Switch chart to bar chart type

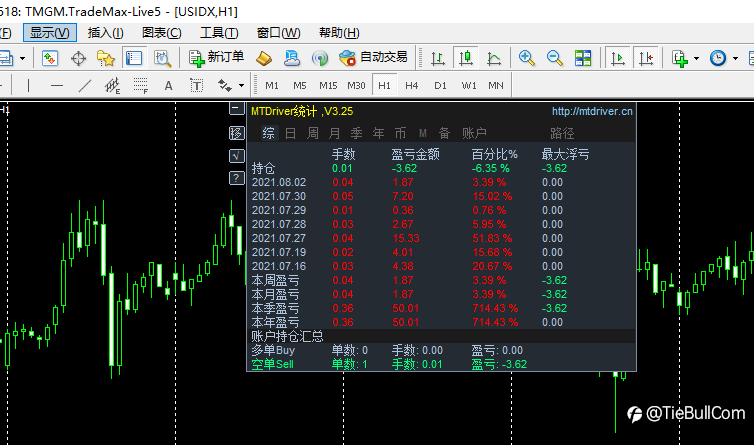pyautogui.click(x=437, y=58)
